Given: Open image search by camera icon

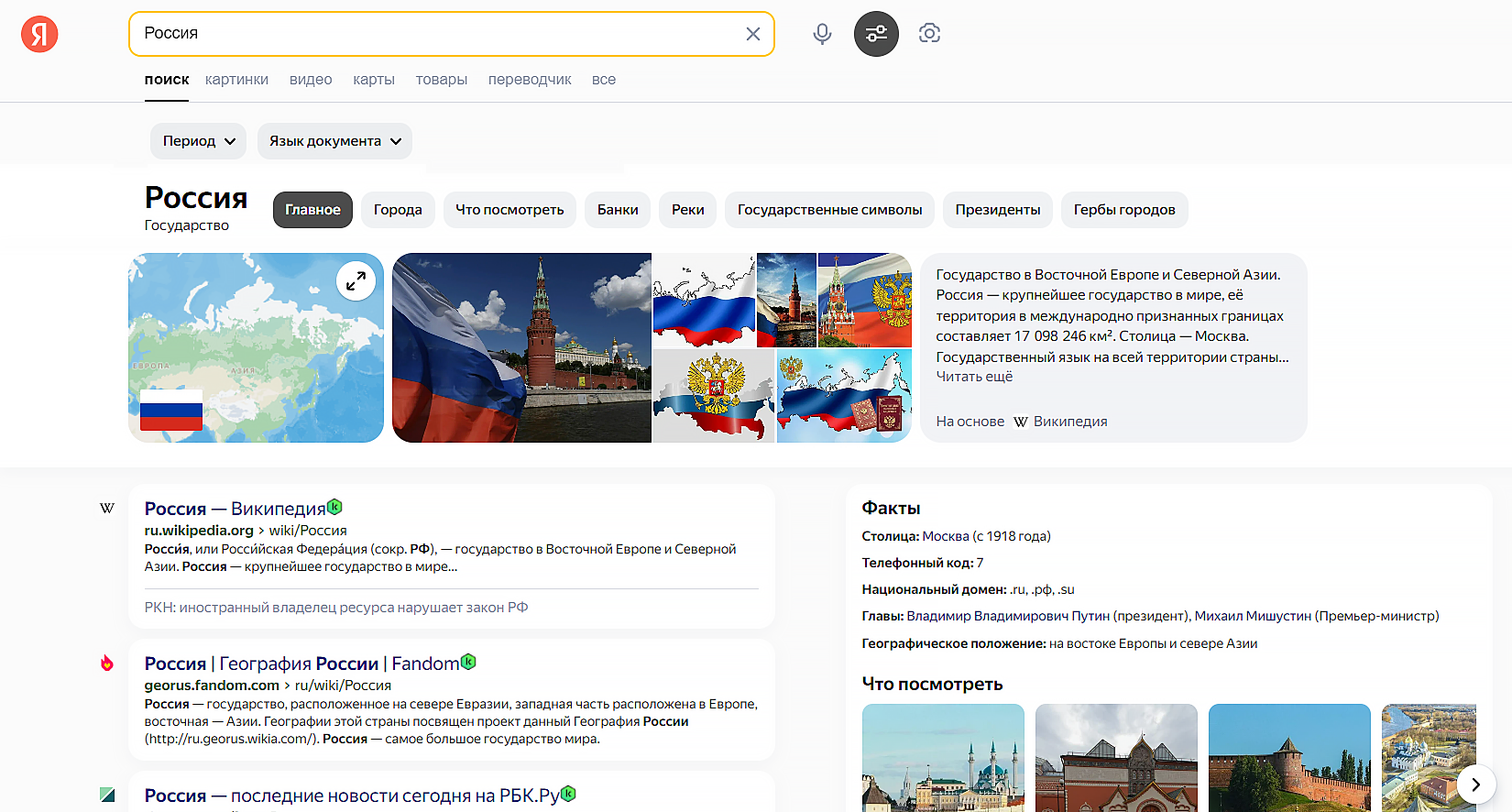Looking at the screenshot, I should pyautogui.click(x=929, y=34).
